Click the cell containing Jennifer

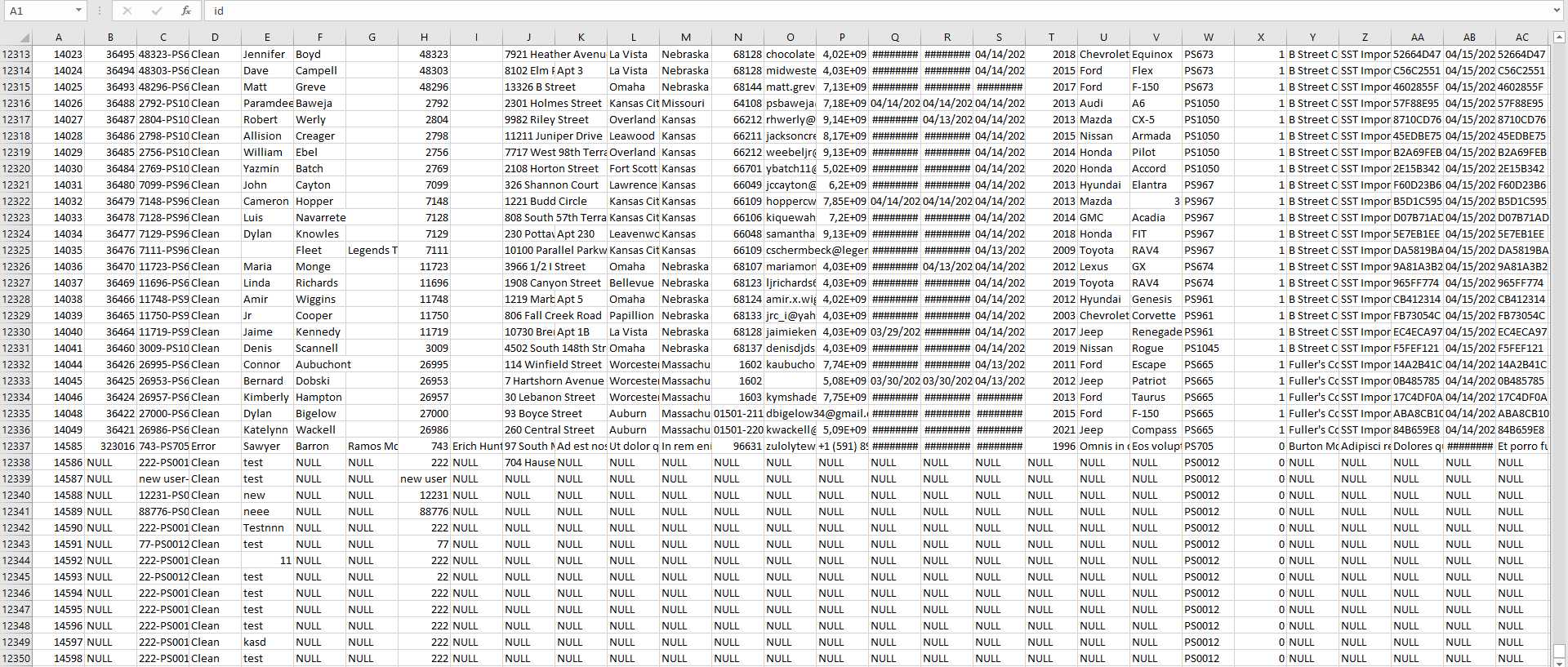coord(267,54)
